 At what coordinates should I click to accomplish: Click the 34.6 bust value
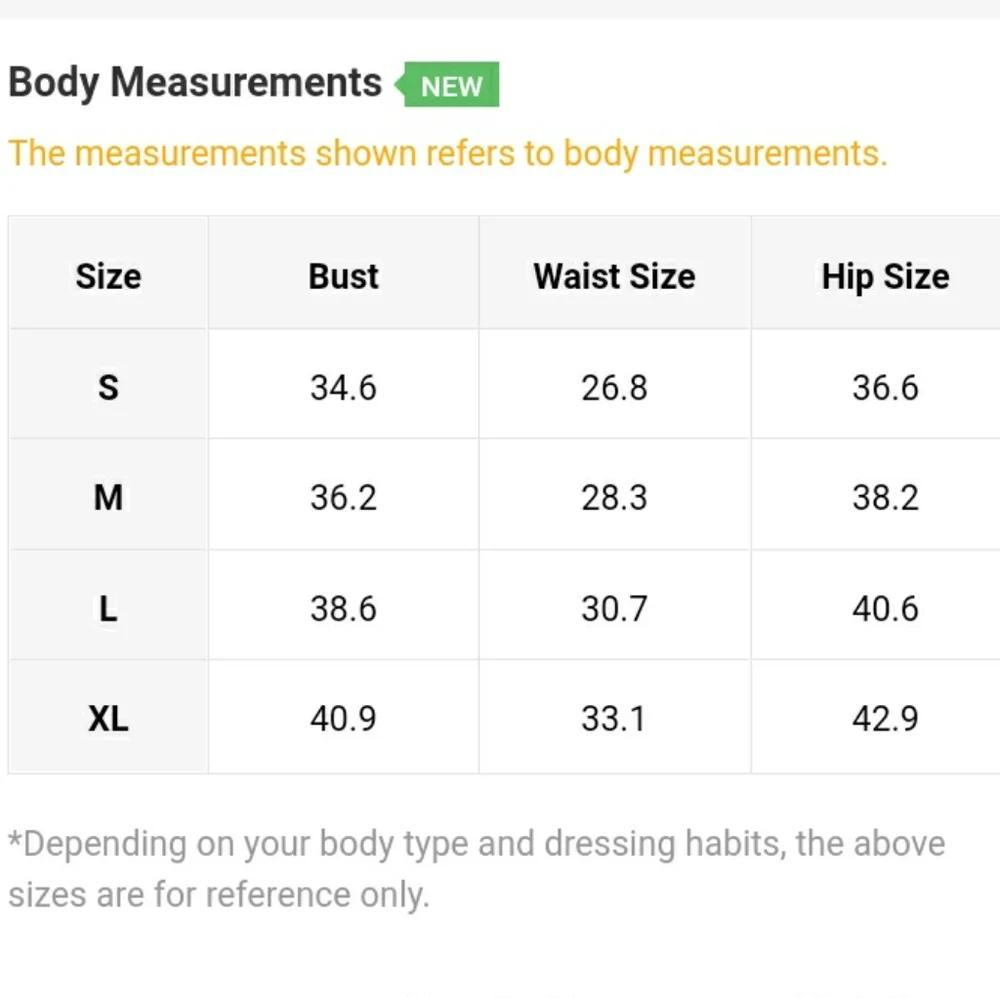pos(344,387)
